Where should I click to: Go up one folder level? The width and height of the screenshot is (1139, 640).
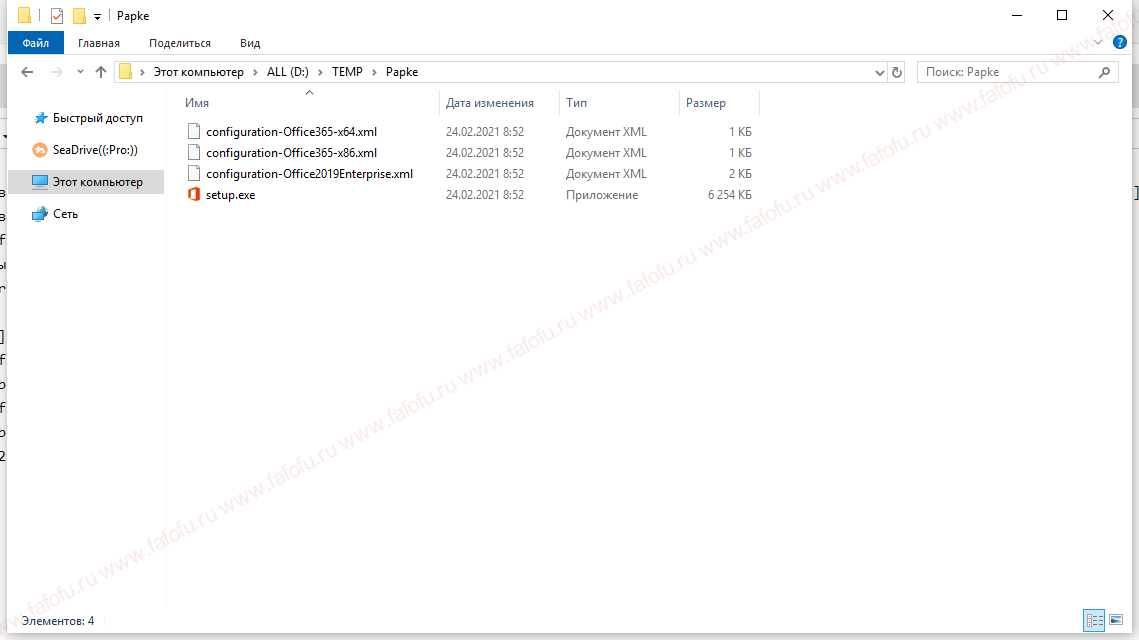(x=101, y=72)
